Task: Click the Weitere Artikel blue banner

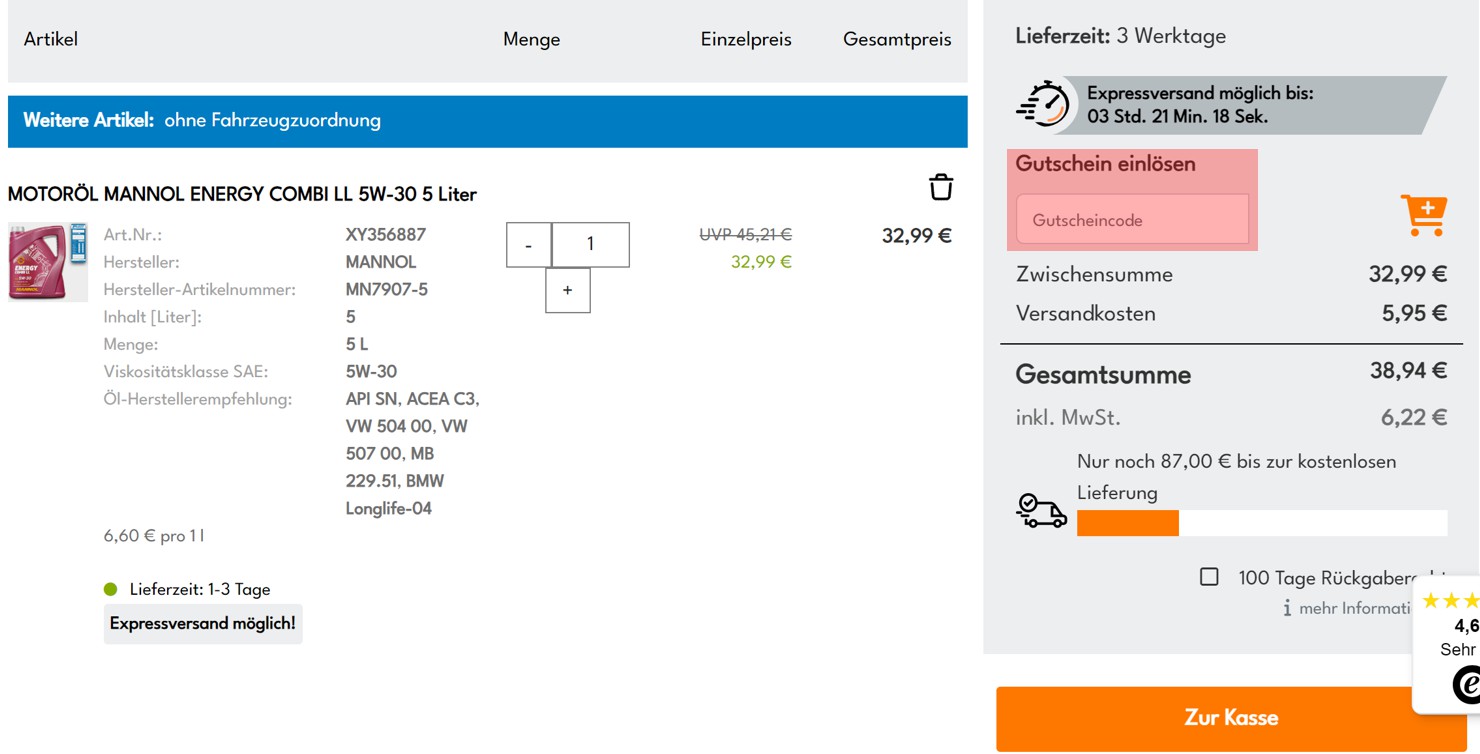Action: tap(488, 121)
